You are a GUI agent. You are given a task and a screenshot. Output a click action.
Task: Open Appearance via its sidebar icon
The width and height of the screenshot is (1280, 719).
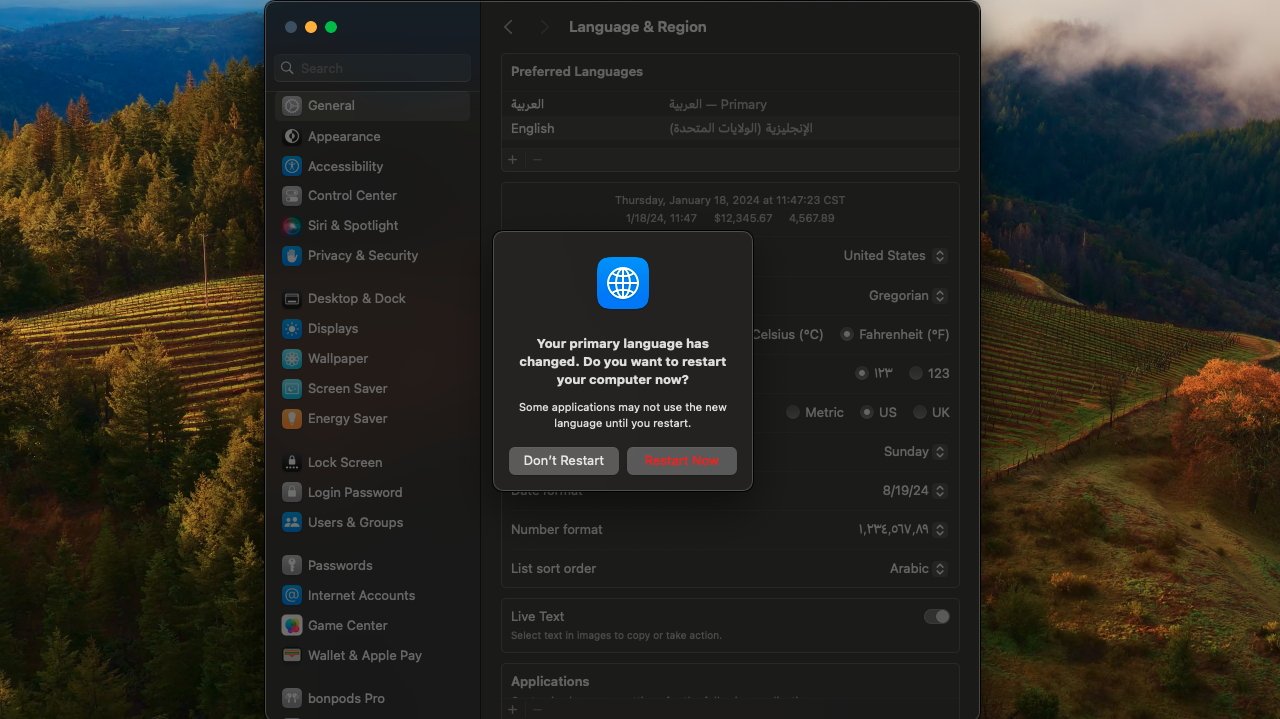point(292,137)
